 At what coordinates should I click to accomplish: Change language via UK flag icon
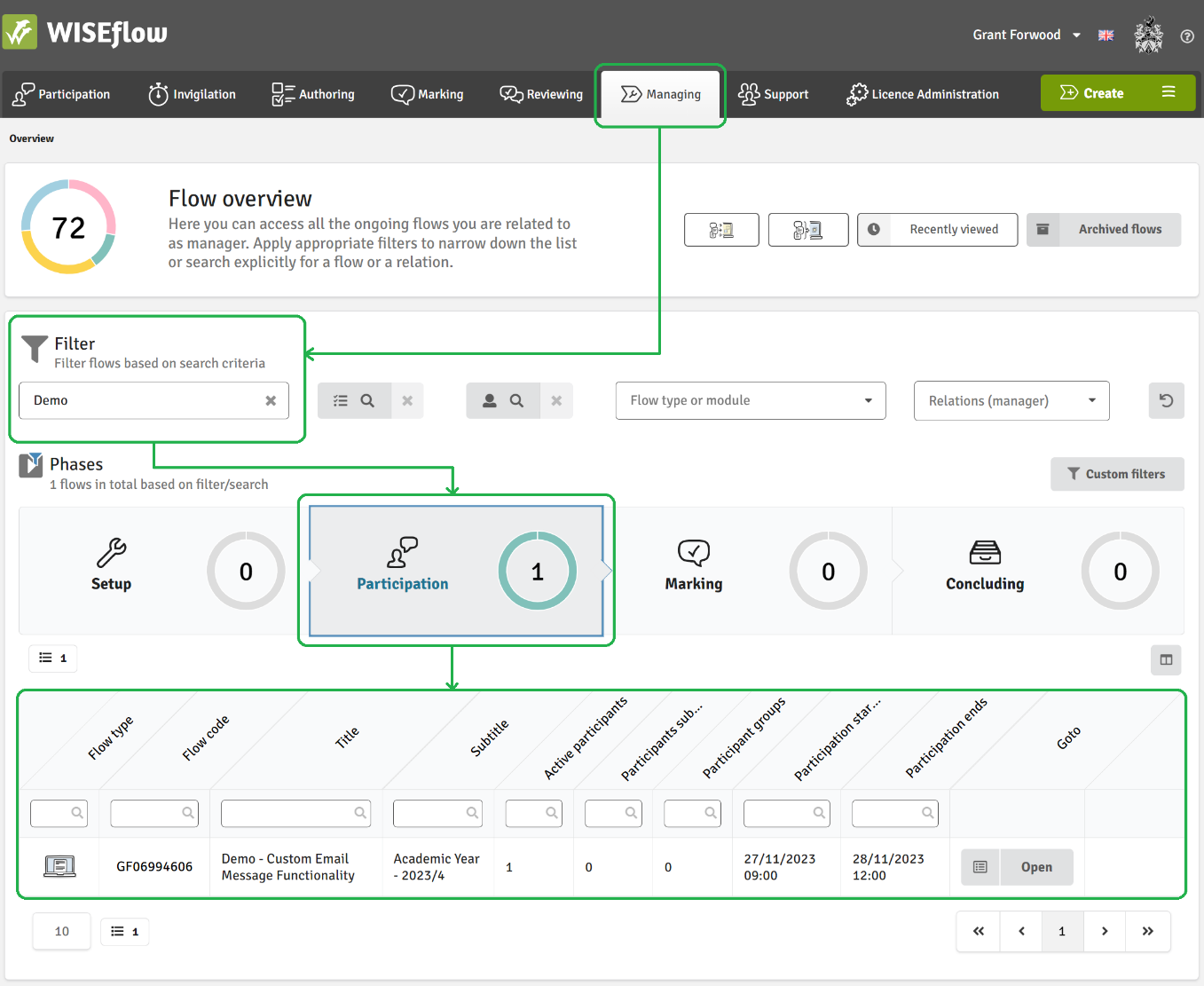[x=1106, y=35]
